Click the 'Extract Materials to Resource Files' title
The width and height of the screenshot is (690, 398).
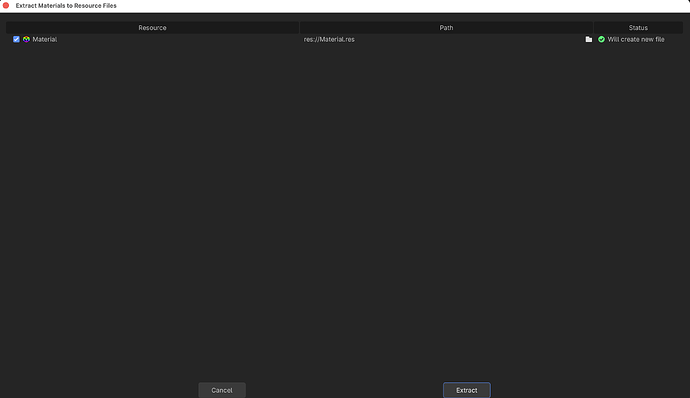(66, 6)
